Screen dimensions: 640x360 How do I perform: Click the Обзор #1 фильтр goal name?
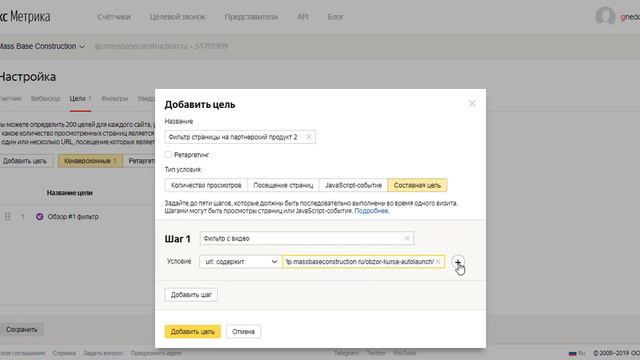(x=73, y=217)
